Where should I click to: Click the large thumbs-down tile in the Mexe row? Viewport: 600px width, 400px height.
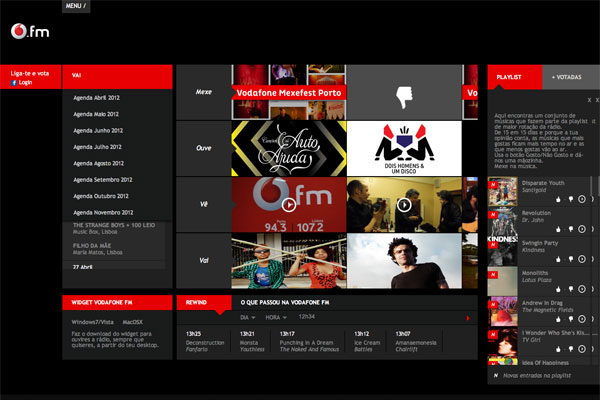pyautogui.click(x=404, y=92)
